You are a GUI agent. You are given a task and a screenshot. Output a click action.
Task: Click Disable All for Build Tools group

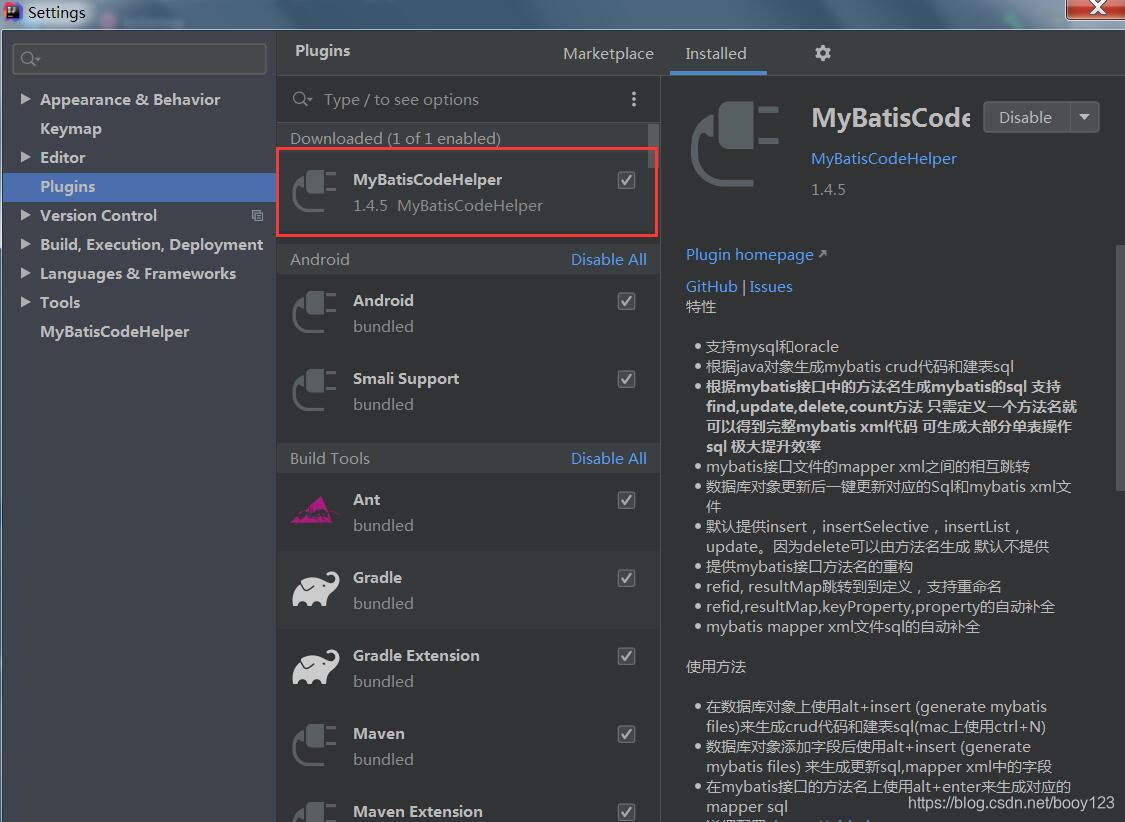tap(608, 458)
